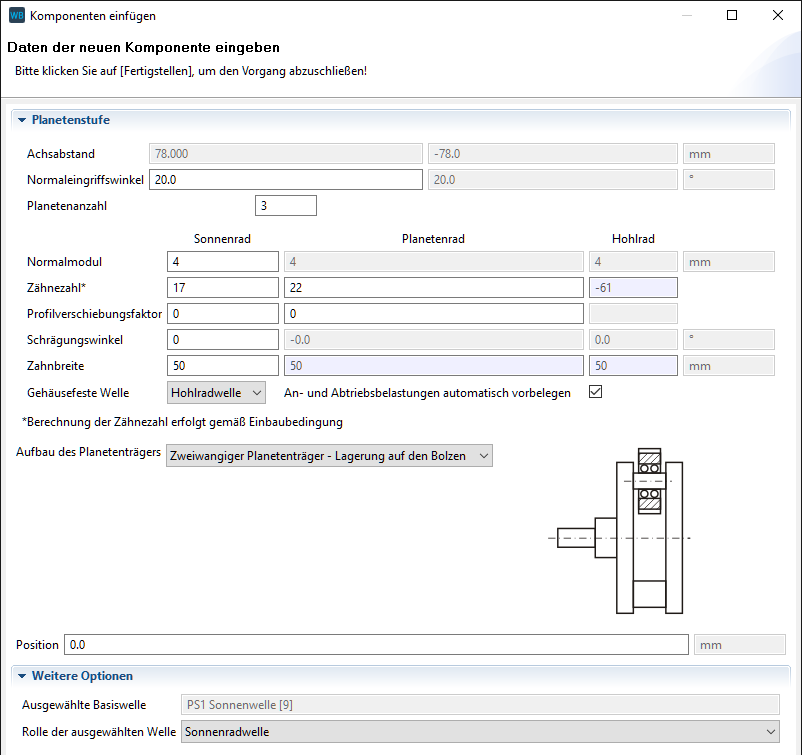Collapse the Planetenstufe section

(x=22, y=120)
